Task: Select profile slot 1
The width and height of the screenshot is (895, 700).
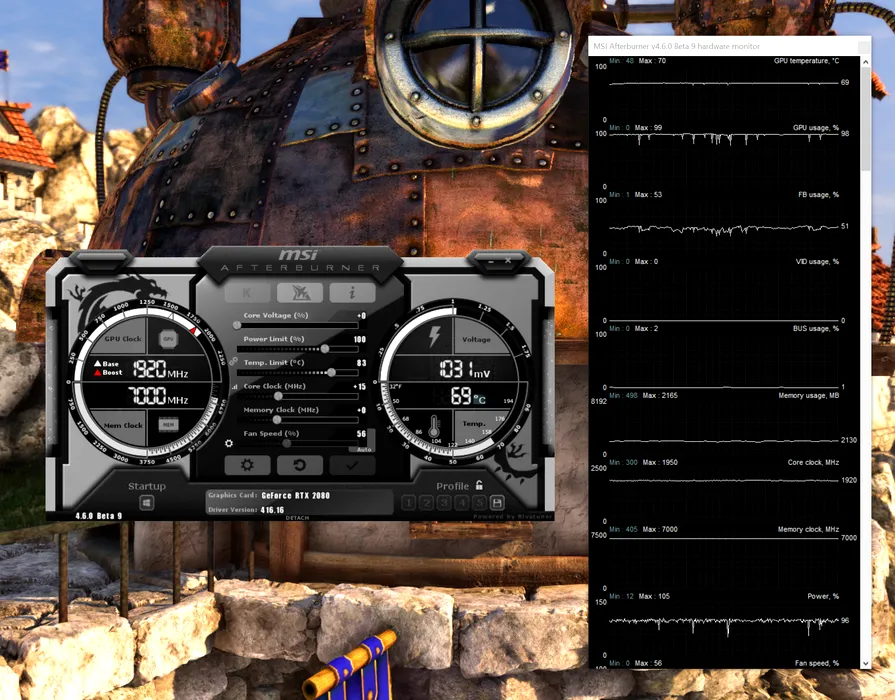Action: click(408, 503)
